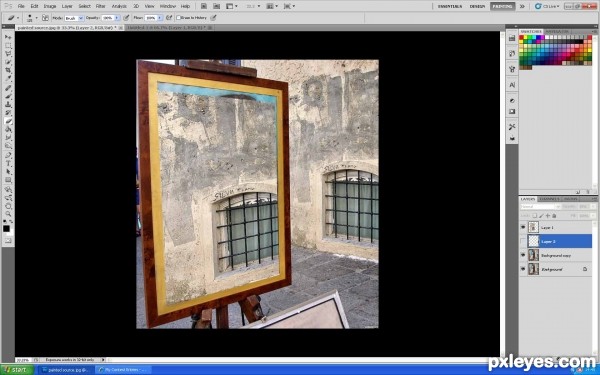Toggle Quick Mask mode at toolbox bottom
This screenshot has height=375, width=600.
pos(8,241)
